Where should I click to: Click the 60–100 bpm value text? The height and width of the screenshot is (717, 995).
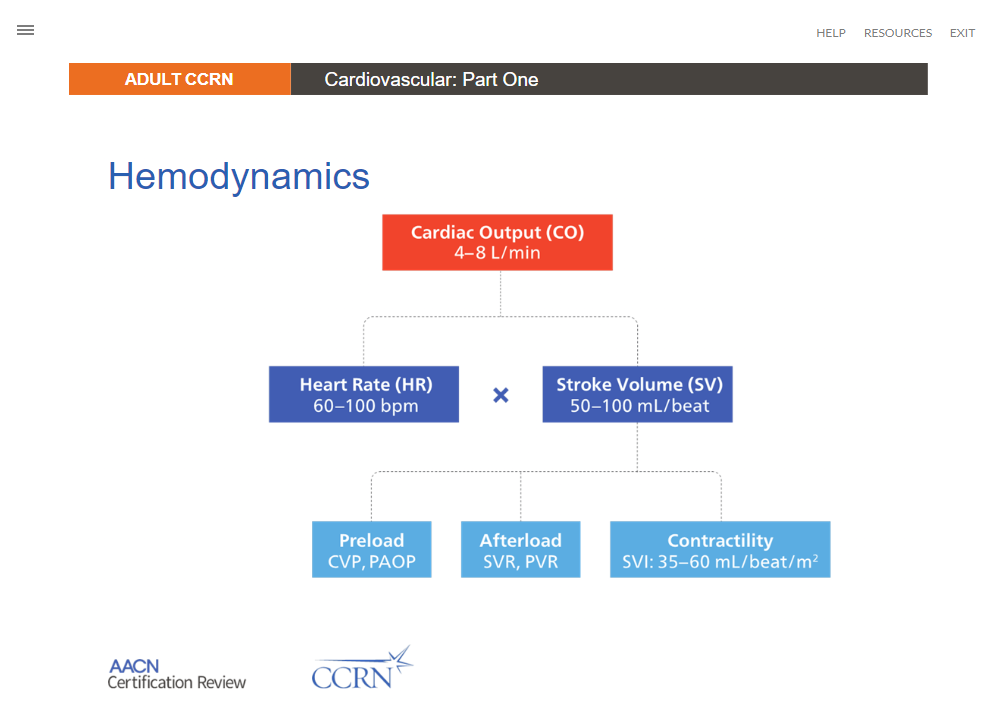point(364,406)
